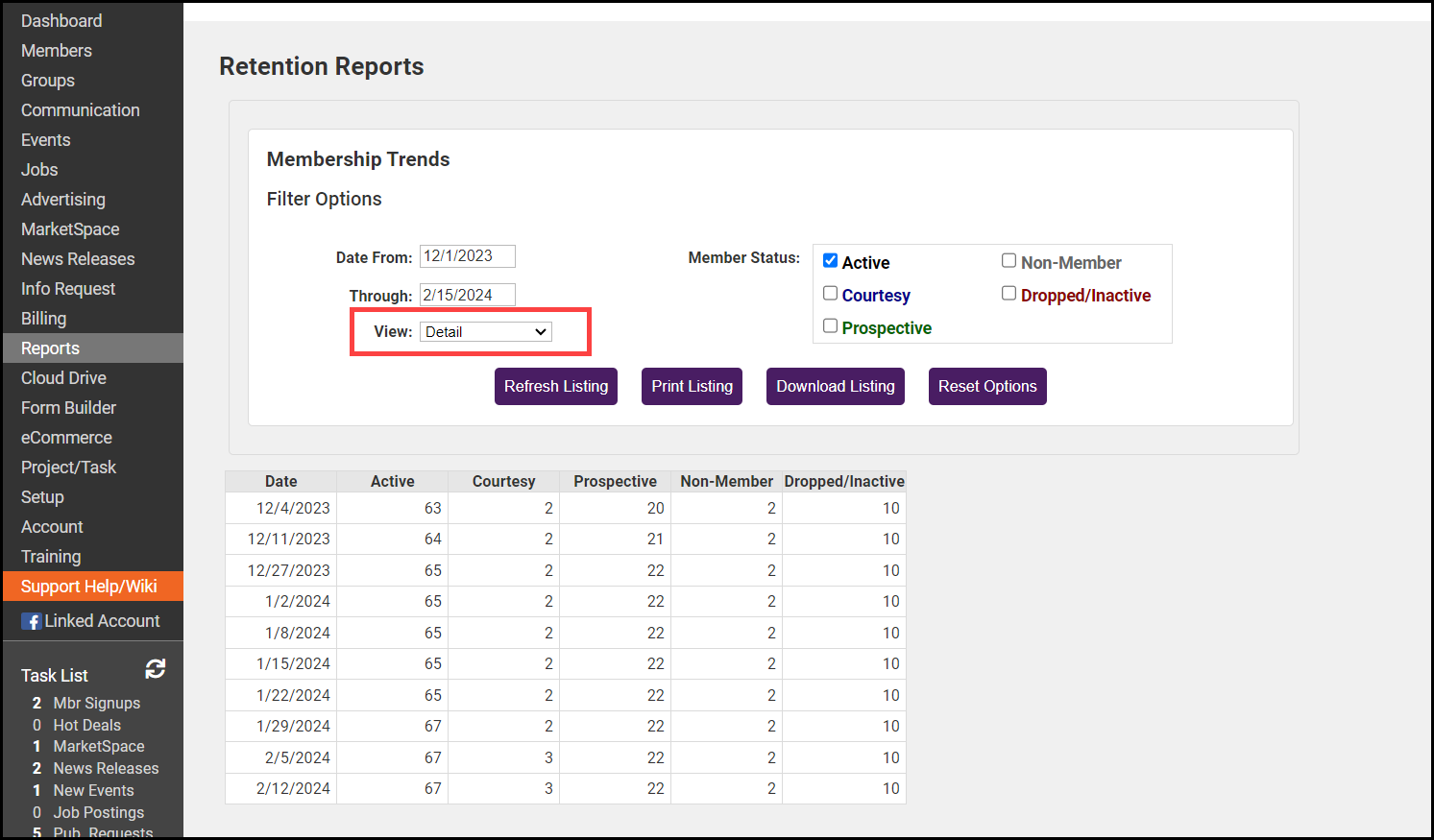
Task: Enable the Courtesy status checkbox
Action: point(831,294)
